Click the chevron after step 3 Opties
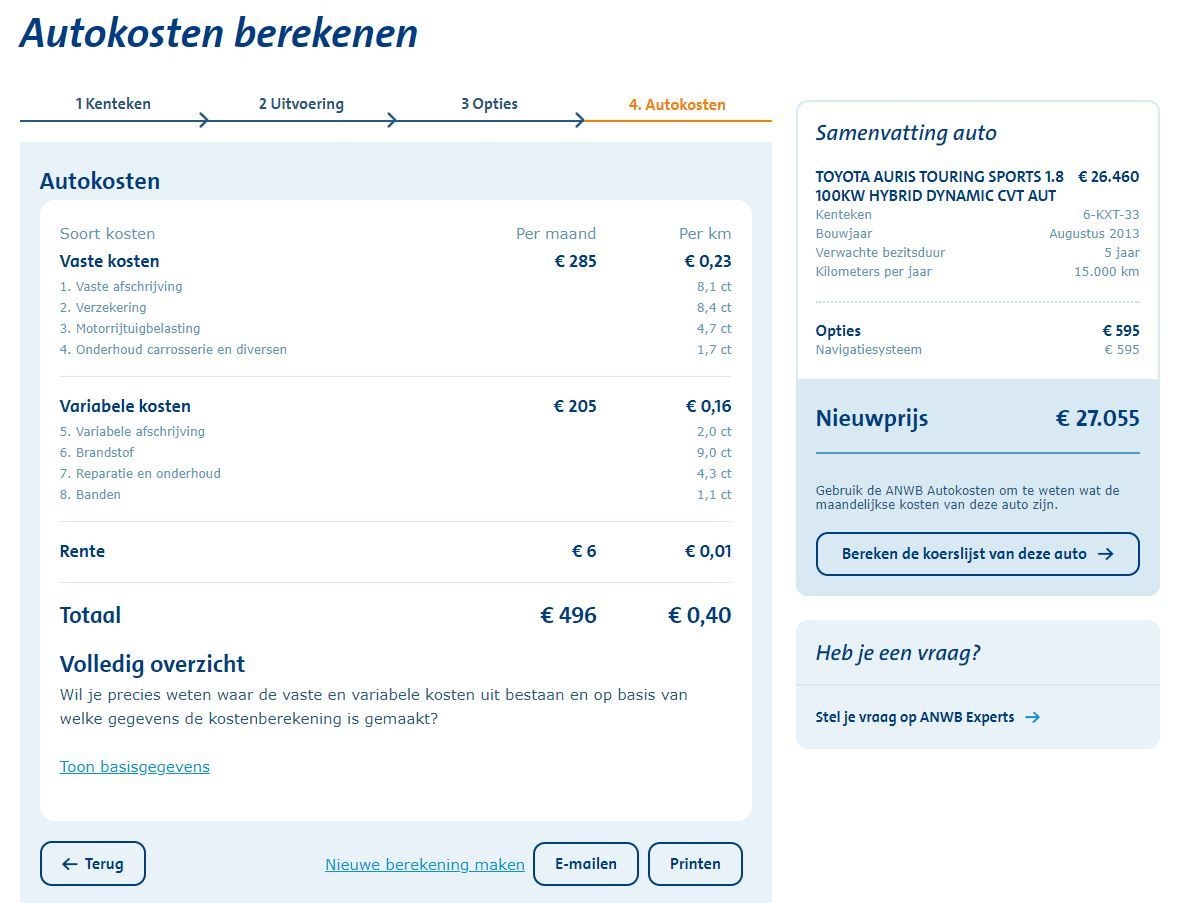The image size is (1178, 903). [580, 120]
